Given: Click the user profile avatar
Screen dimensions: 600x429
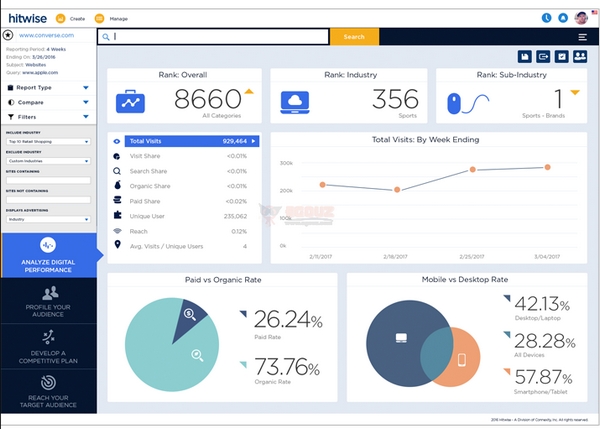Looking at the screenshot, I should (581, 17).
